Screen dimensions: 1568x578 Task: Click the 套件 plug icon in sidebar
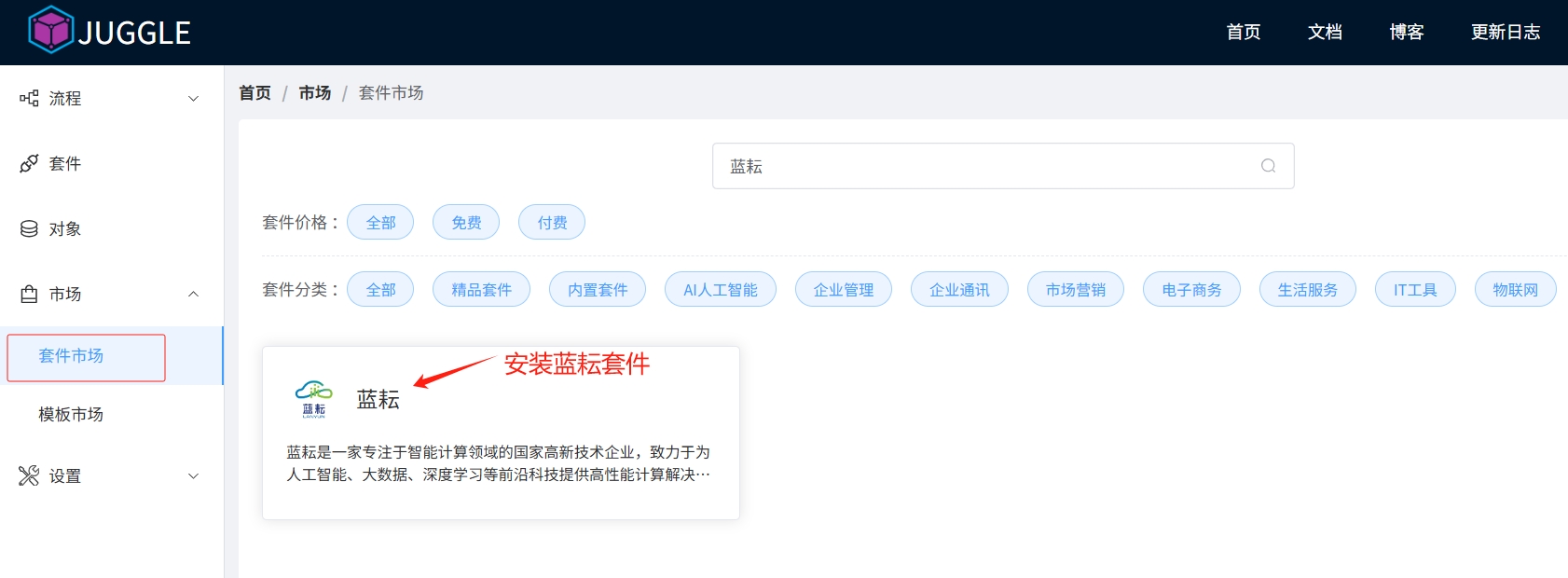pyautogui.click(x=29, y=163)
